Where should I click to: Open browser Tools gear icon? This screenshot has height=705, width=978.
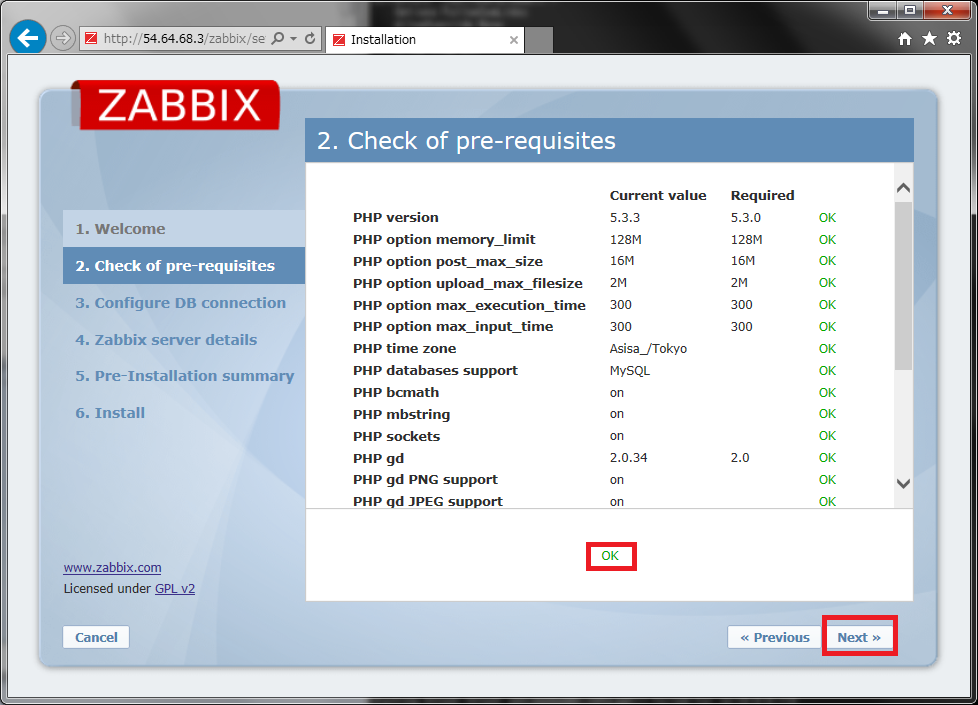pyautogui.click(x=954, y=39)
